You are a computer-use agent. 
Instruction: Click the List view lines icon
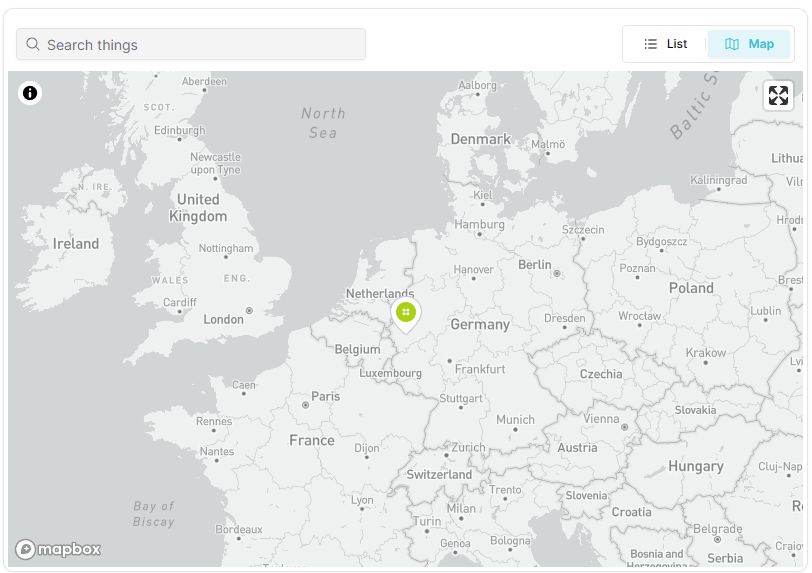[650, 44]
